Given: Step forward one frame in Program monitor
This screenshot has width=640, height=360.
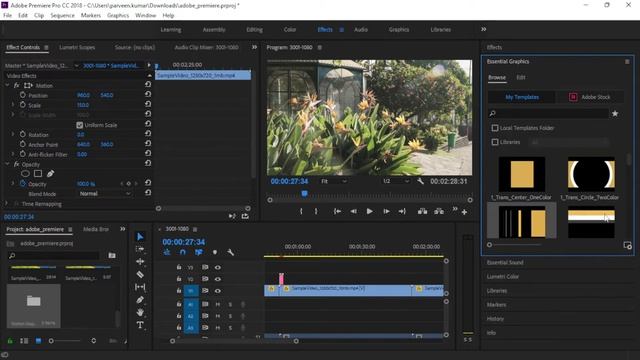Looking at the screenshot, I should click(x=386, y=211).
